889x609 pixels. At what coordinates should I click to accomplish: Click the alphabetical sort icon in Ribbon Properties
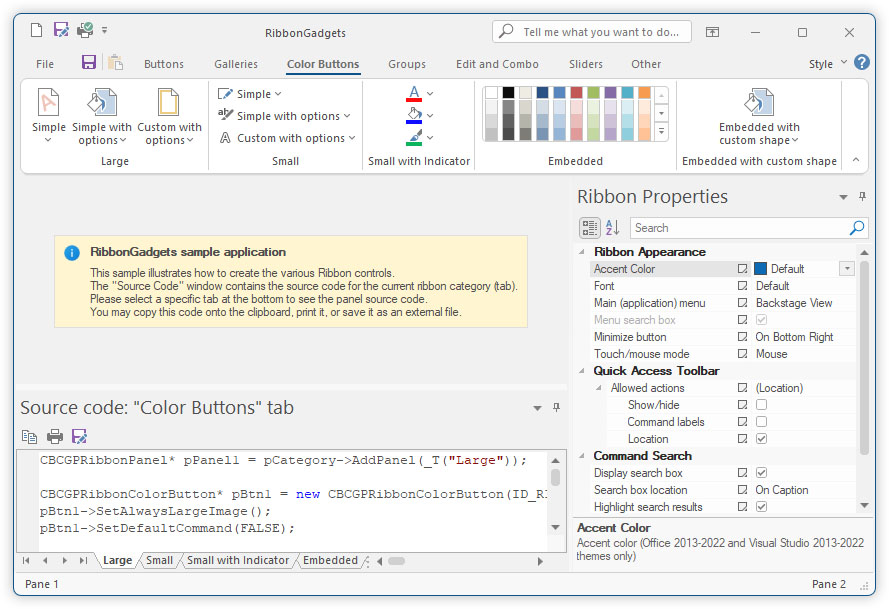(613, 228)
